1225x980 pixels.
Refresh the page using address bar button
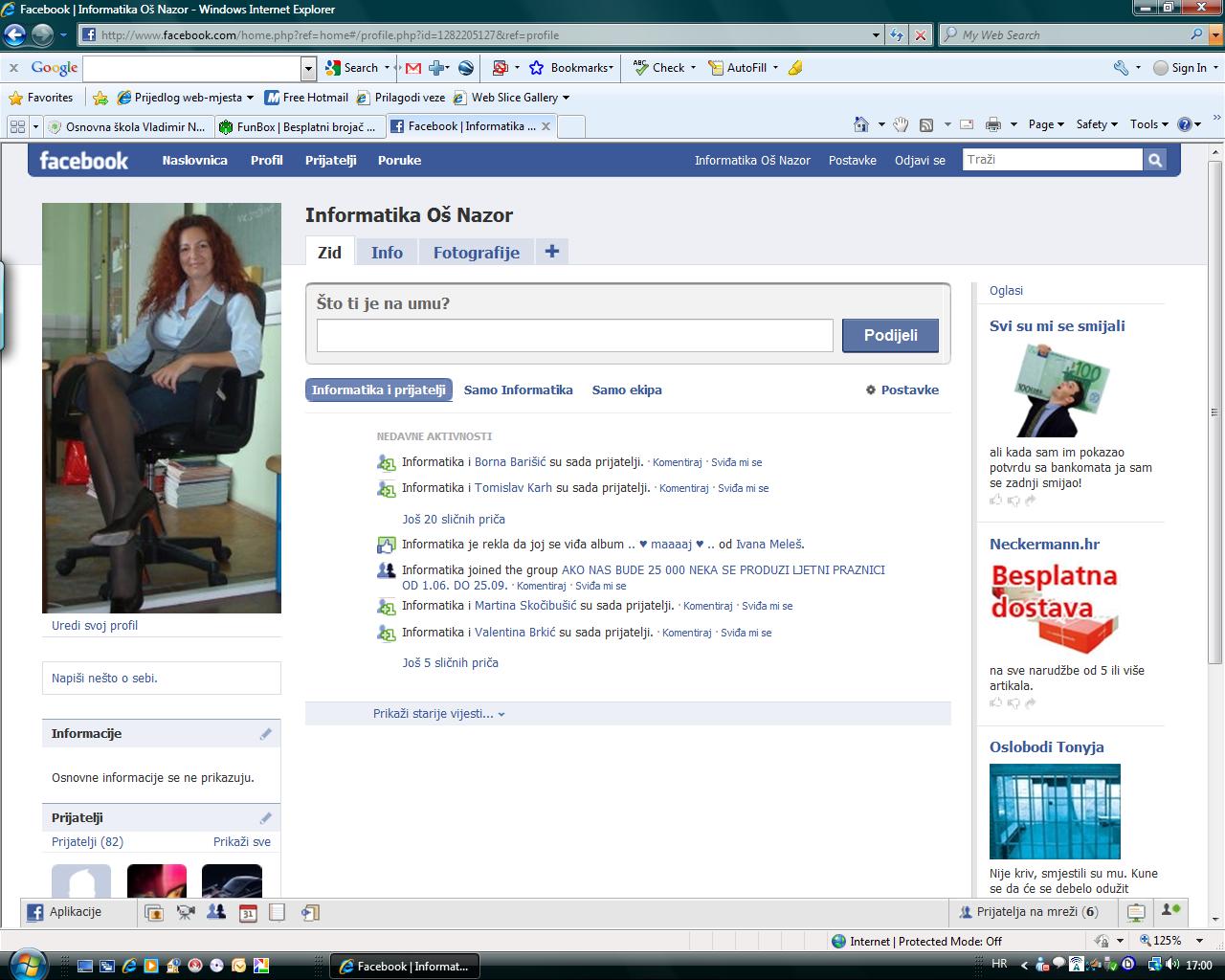[896, 35]
